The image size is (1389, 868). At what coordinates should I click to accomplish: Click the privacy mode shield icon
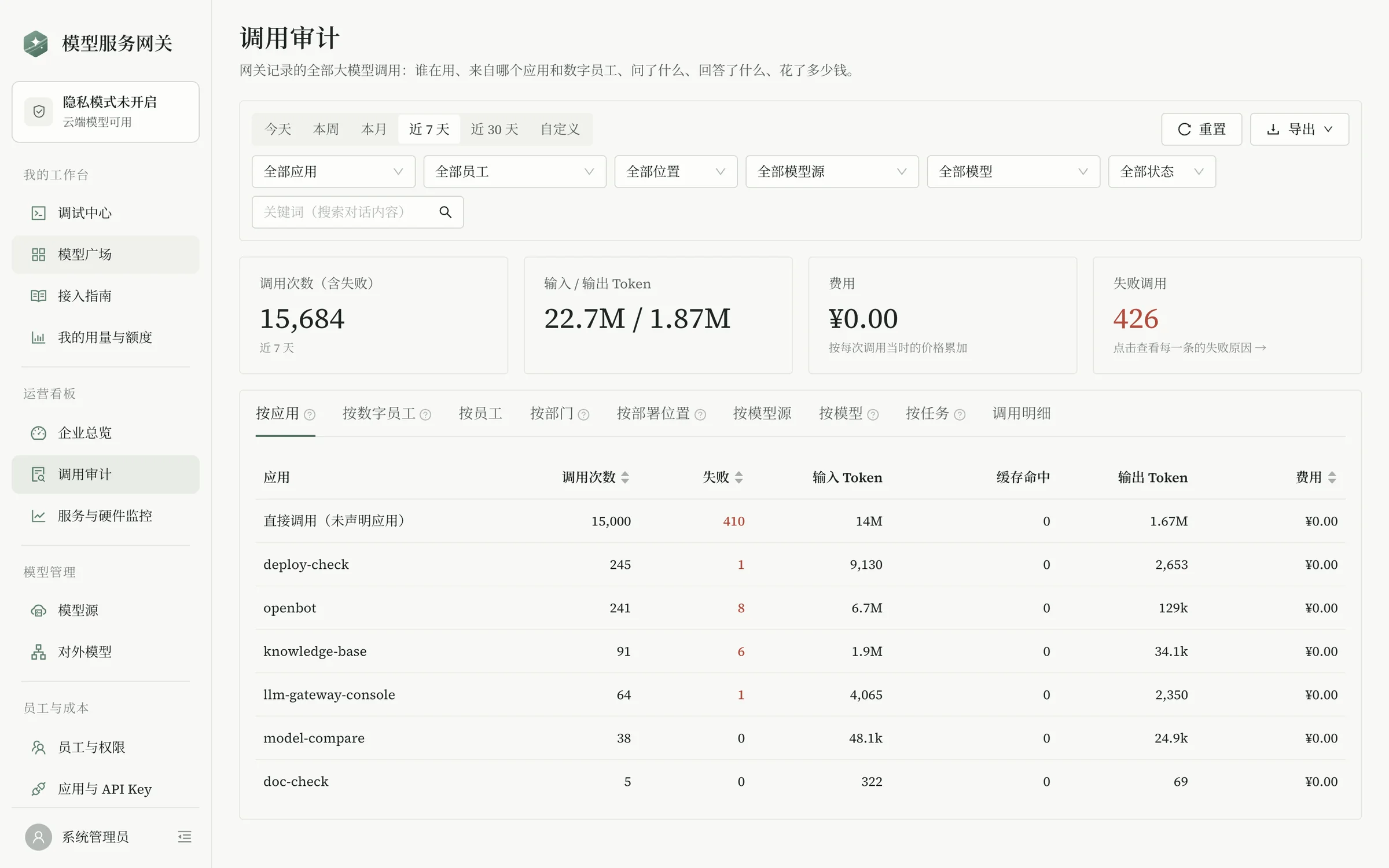[39, 112]
